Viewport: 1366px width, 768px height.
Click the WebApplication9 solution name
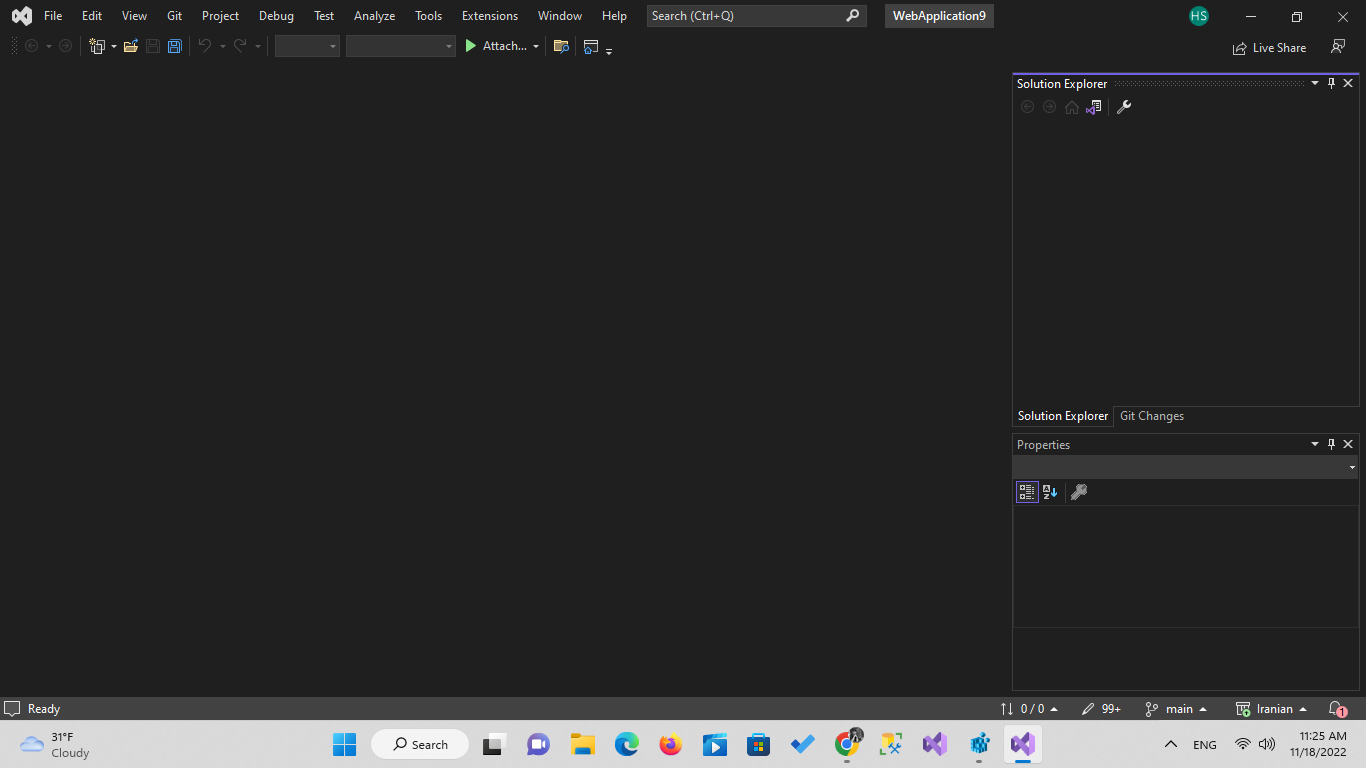pos(939,16)
